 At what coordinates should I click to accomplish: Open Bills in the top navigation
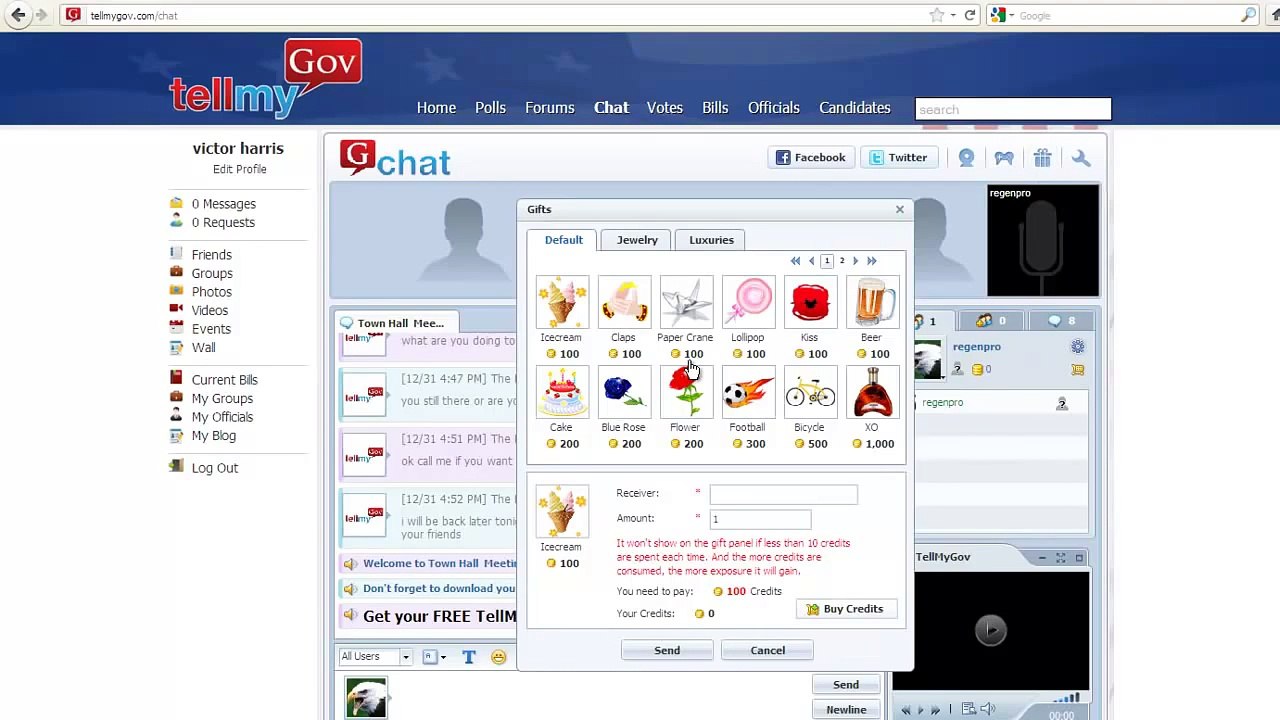point(715,108)
